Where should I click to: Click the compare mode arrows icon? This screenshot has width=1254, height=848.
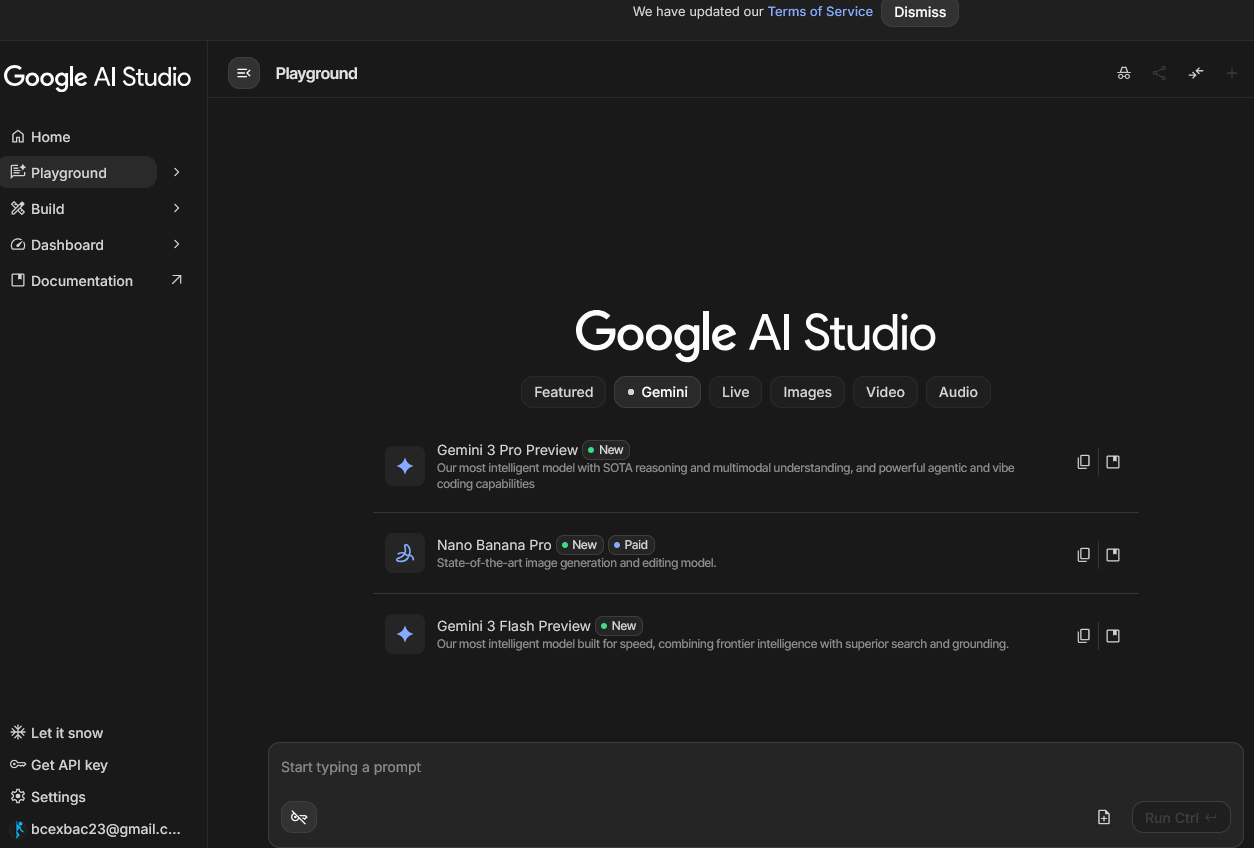pyautogui.click(x=1196, y=73)
